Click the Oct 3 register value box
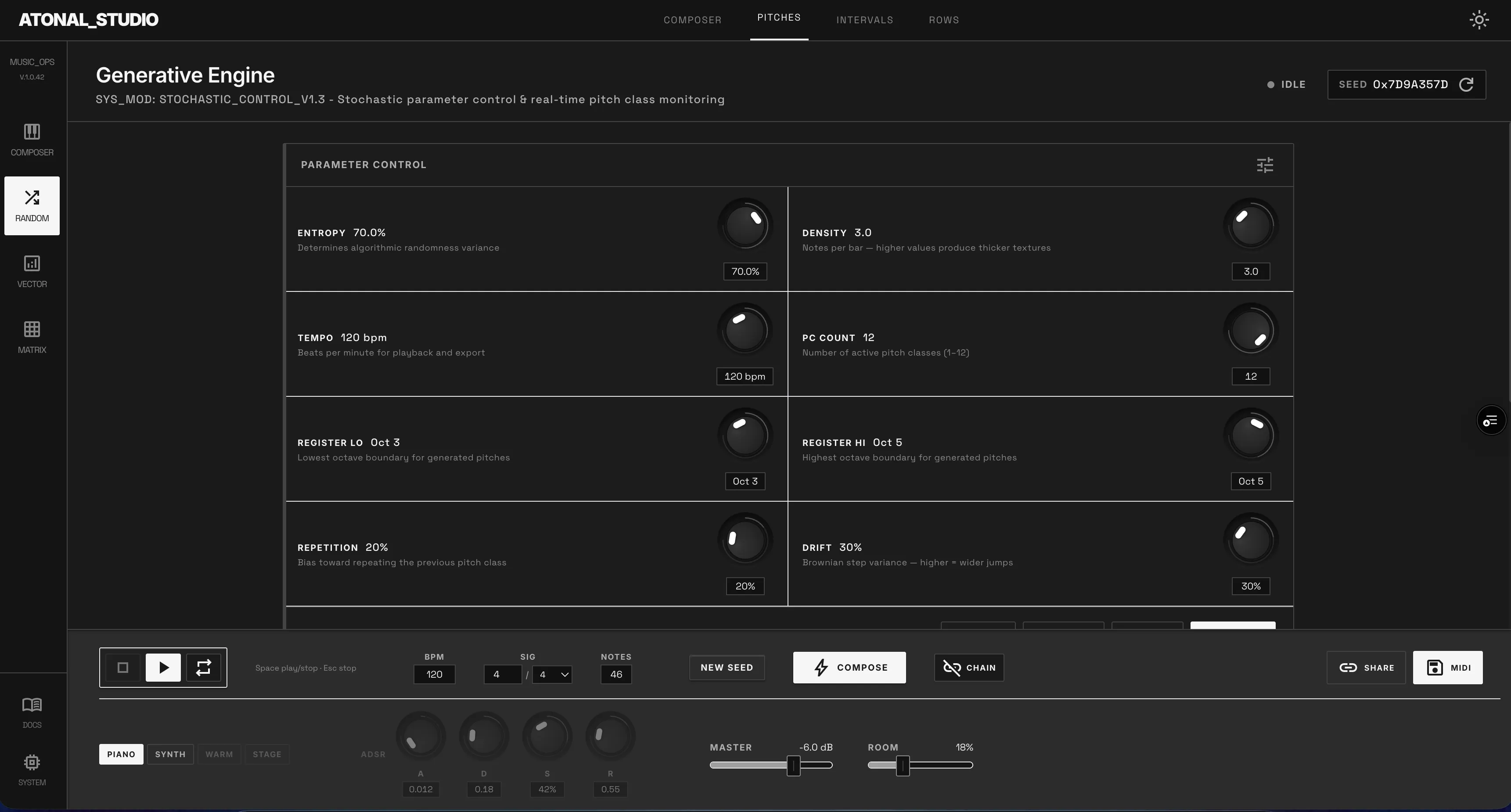1511x812 pixels. point(745,481)
